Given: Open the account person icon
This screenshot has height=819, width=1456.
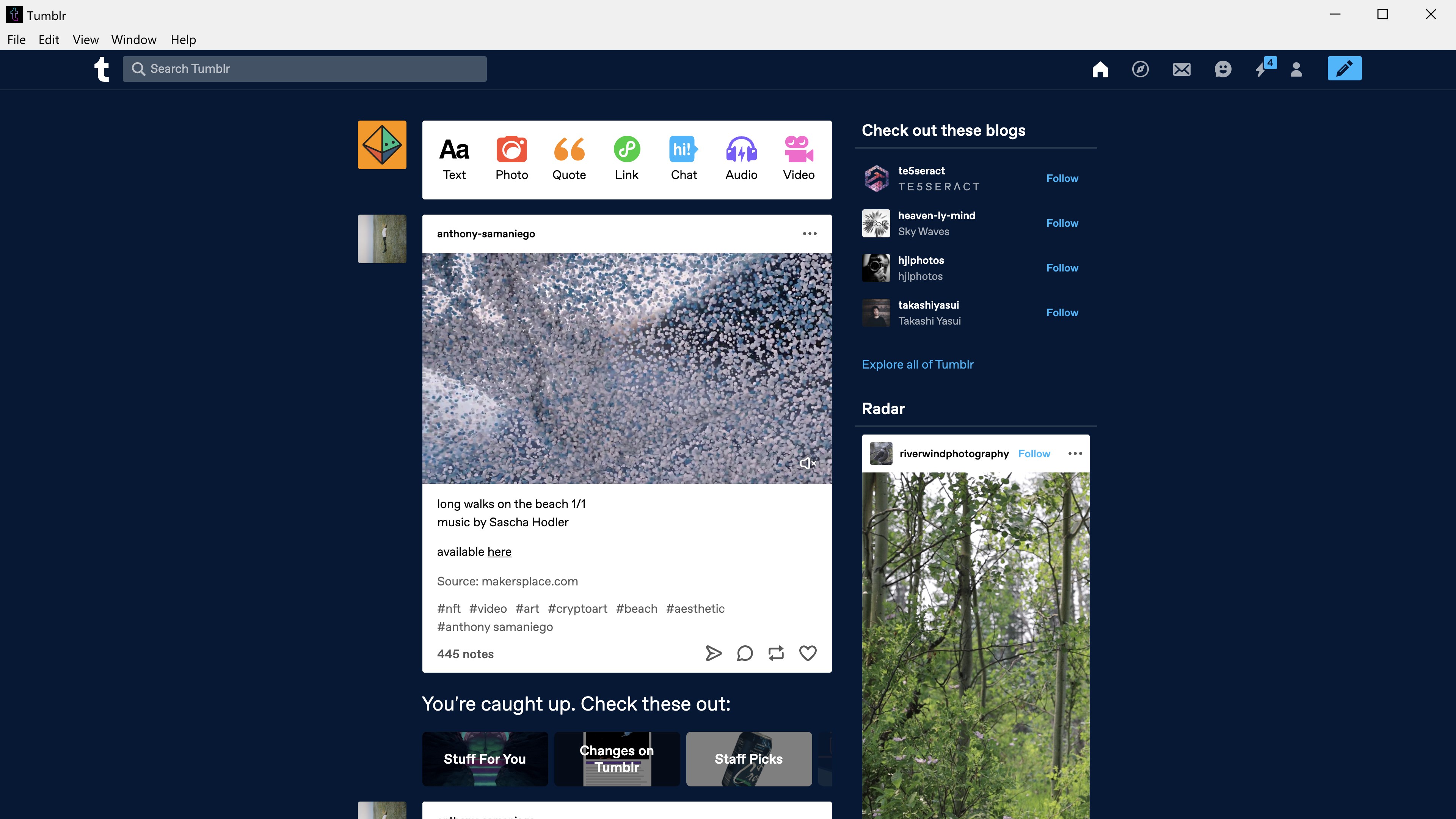Looking at the screenshot, I should click(1296, 69).
